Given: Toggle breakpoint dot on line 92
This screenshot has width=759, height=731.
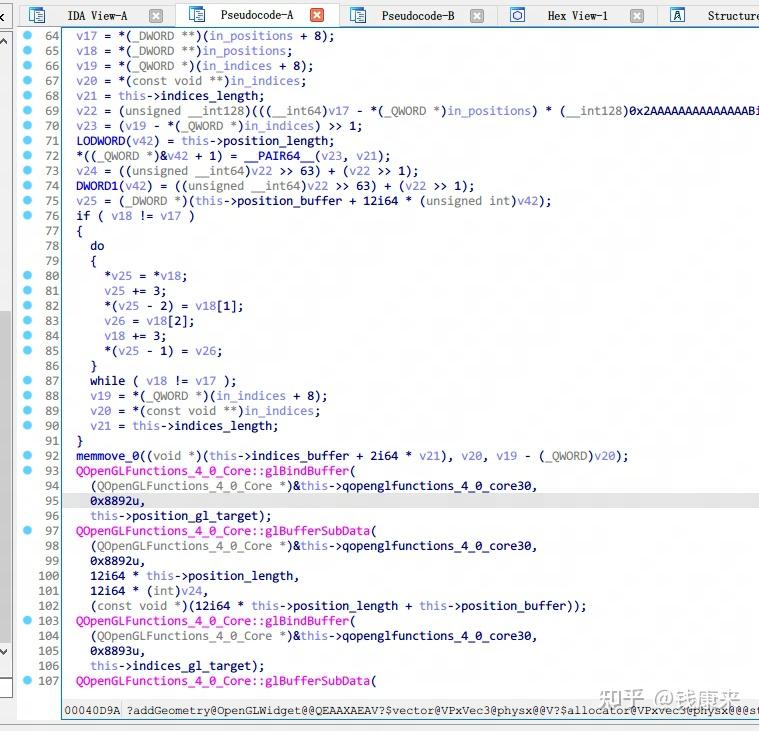Looking at the screenshot, I should (28, 455).
